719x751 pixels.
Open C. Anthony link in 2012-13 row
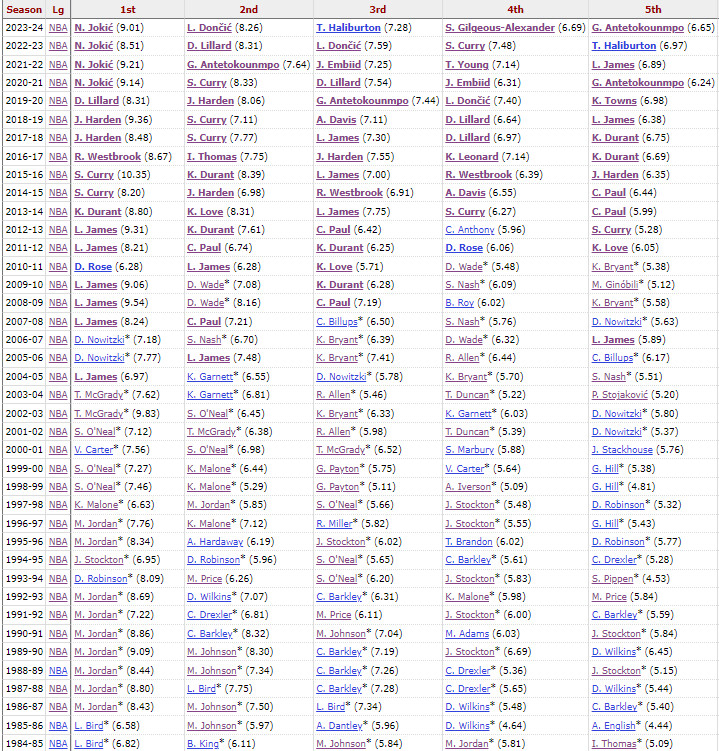[470, 230]
